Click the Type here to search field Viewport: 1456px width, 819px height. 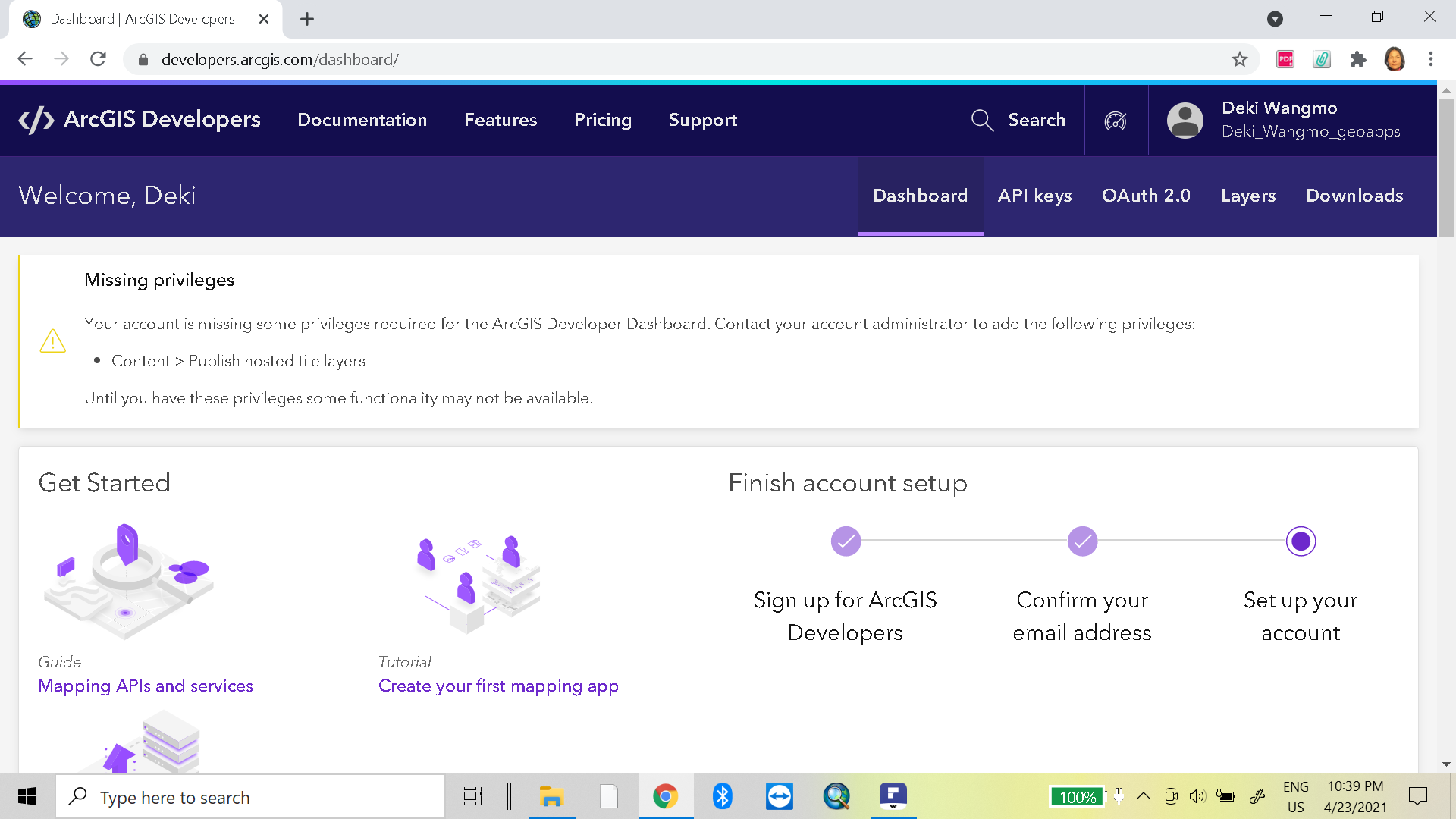[250, 796]
